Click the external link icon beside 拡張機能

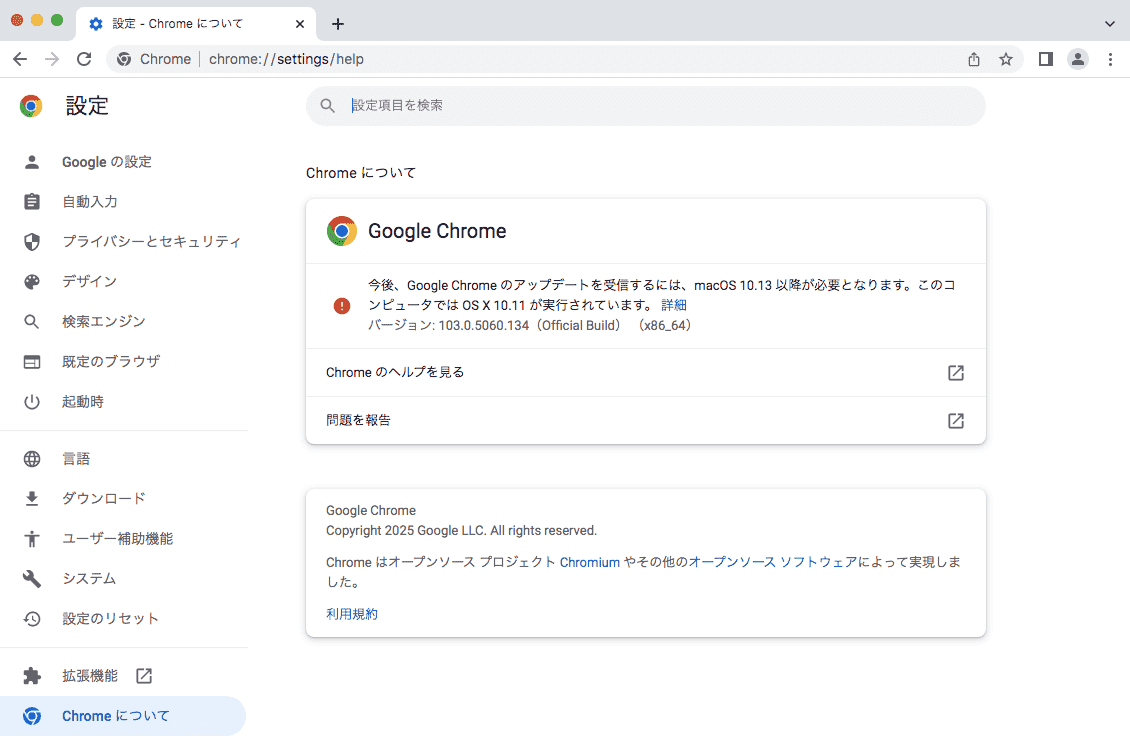[144, 676]
